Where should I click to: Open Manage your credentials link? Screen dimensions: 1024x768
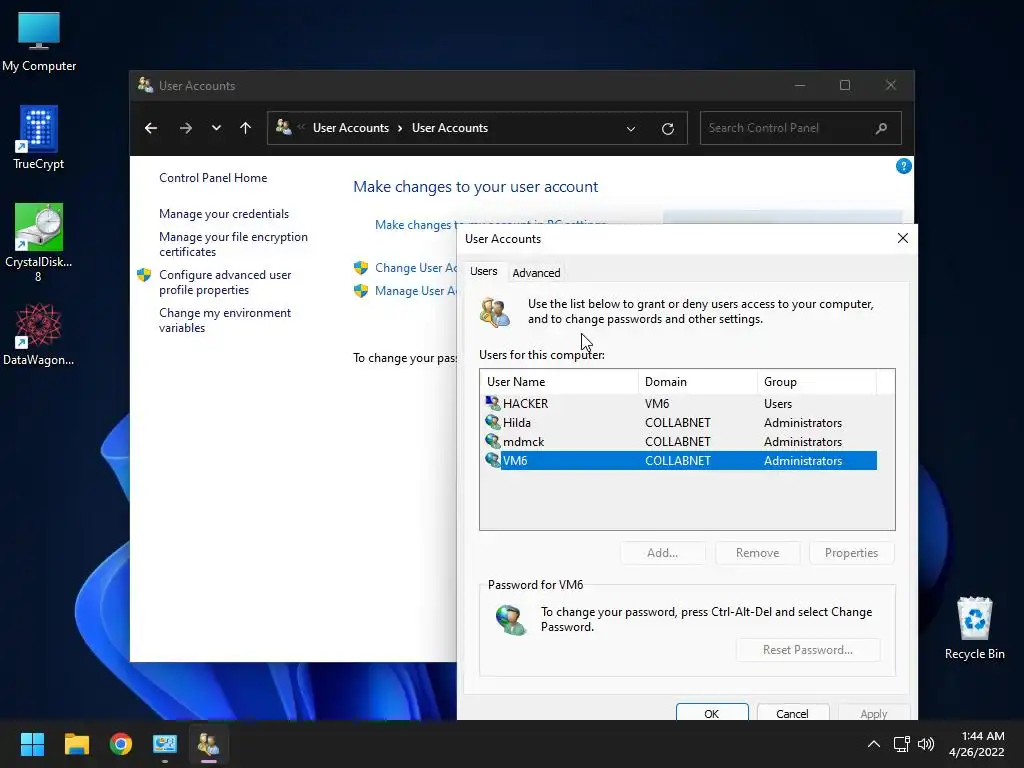[x=224, y=214]
